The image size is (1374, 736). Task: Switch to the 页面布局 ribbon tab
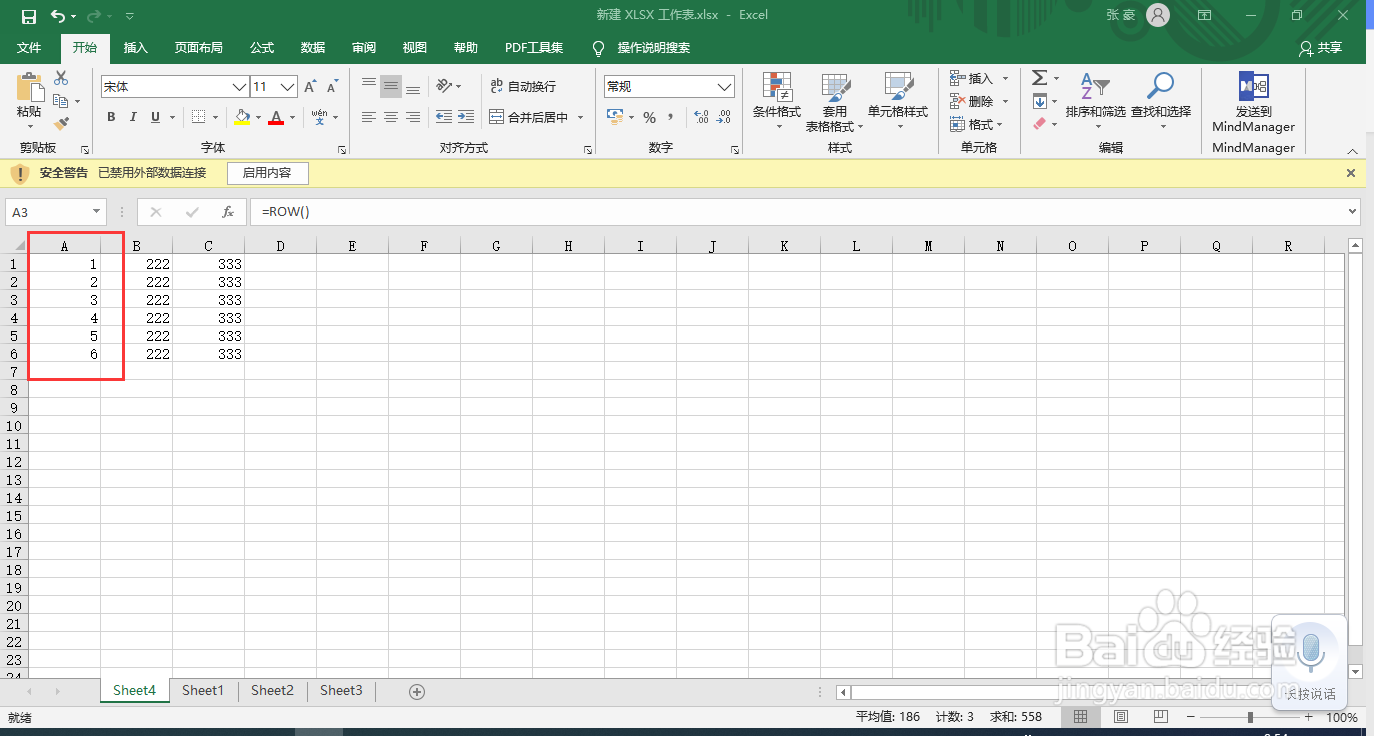point(198,48)
